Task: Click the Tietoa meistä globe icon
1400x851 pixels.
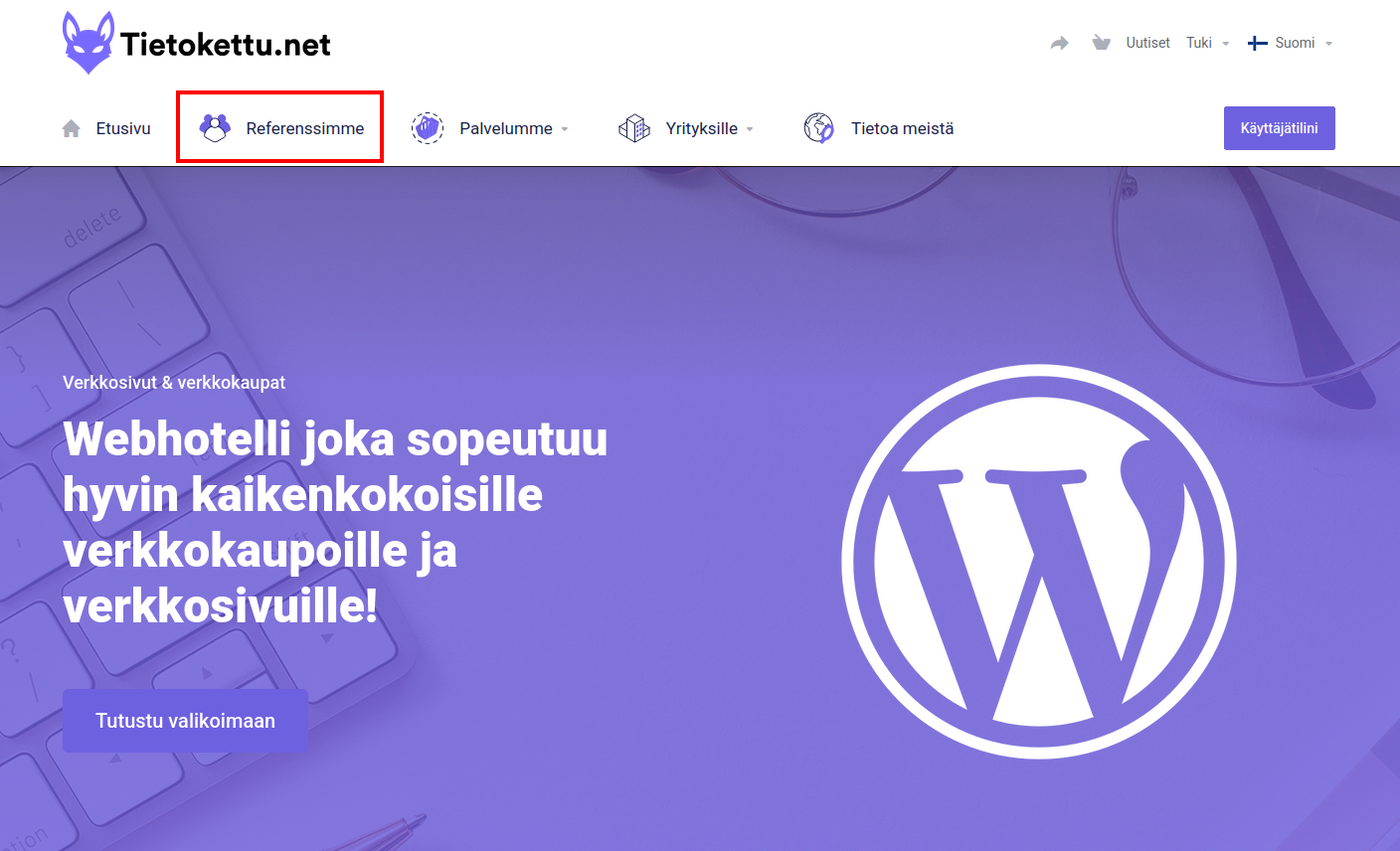Action: click(x=819, y=128)
